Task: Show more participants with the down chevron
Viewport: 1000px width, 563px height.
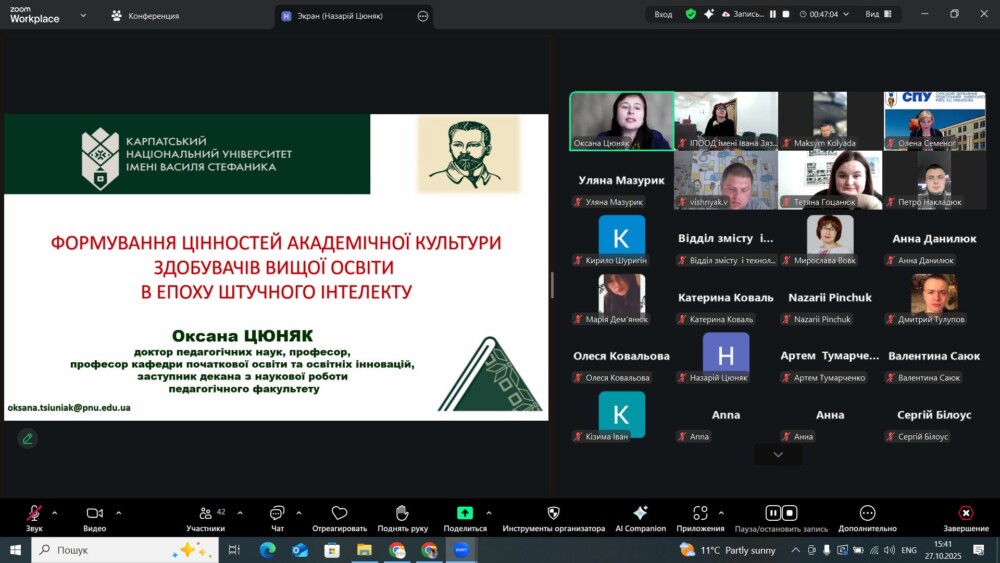Action: point(778,455)
